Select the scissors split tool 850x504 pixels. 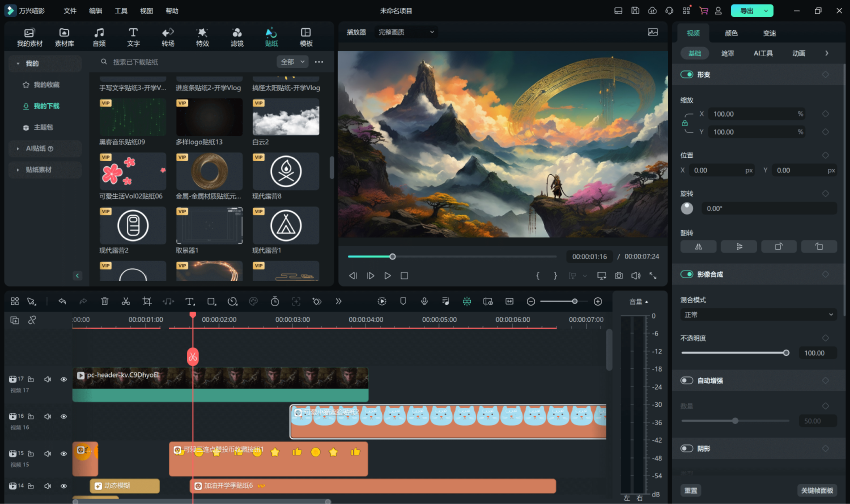coord(125,301)
